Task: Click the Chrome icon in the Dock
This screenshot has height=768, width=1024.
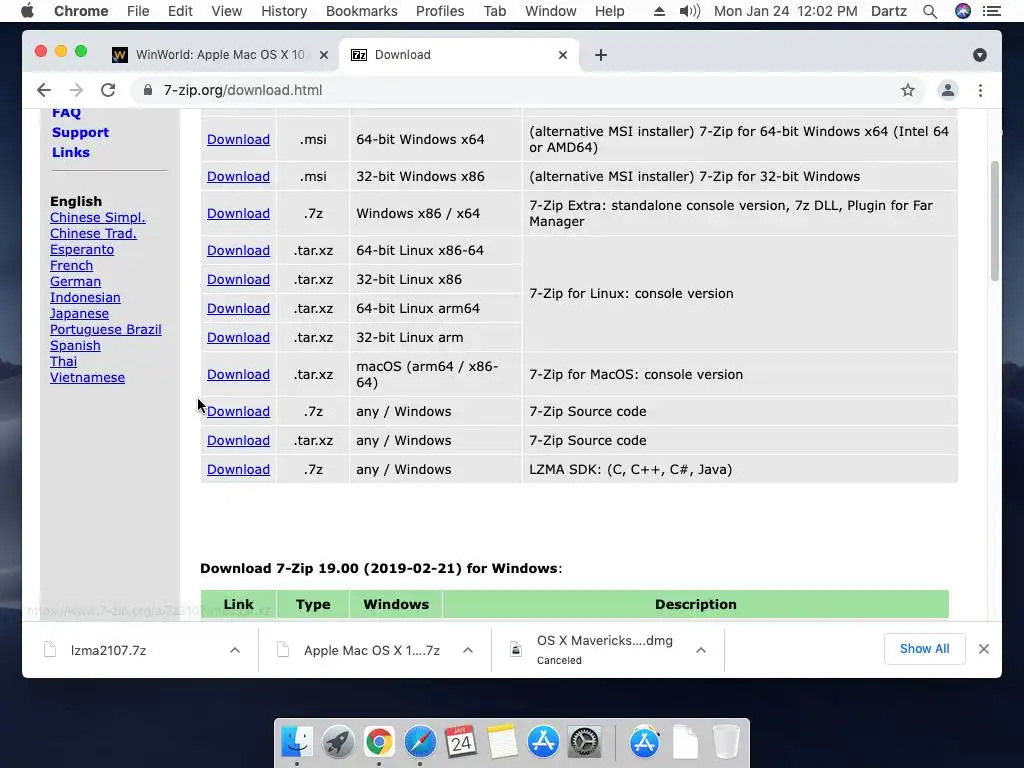Action: click(379, 742)
